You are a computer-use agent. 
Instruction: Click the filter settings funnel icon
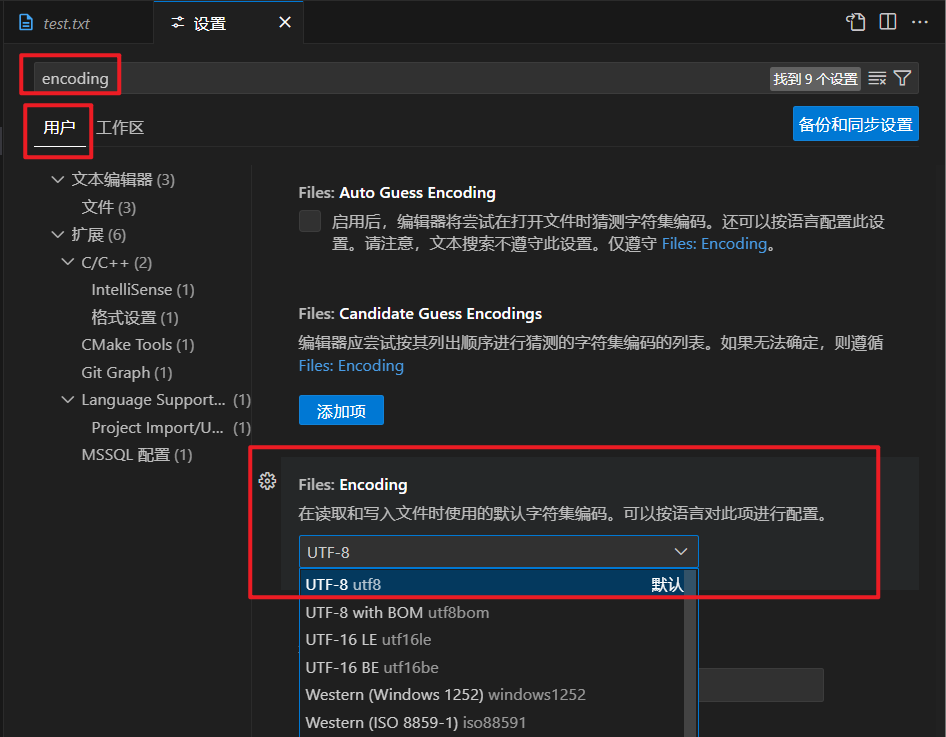(903, 78)
